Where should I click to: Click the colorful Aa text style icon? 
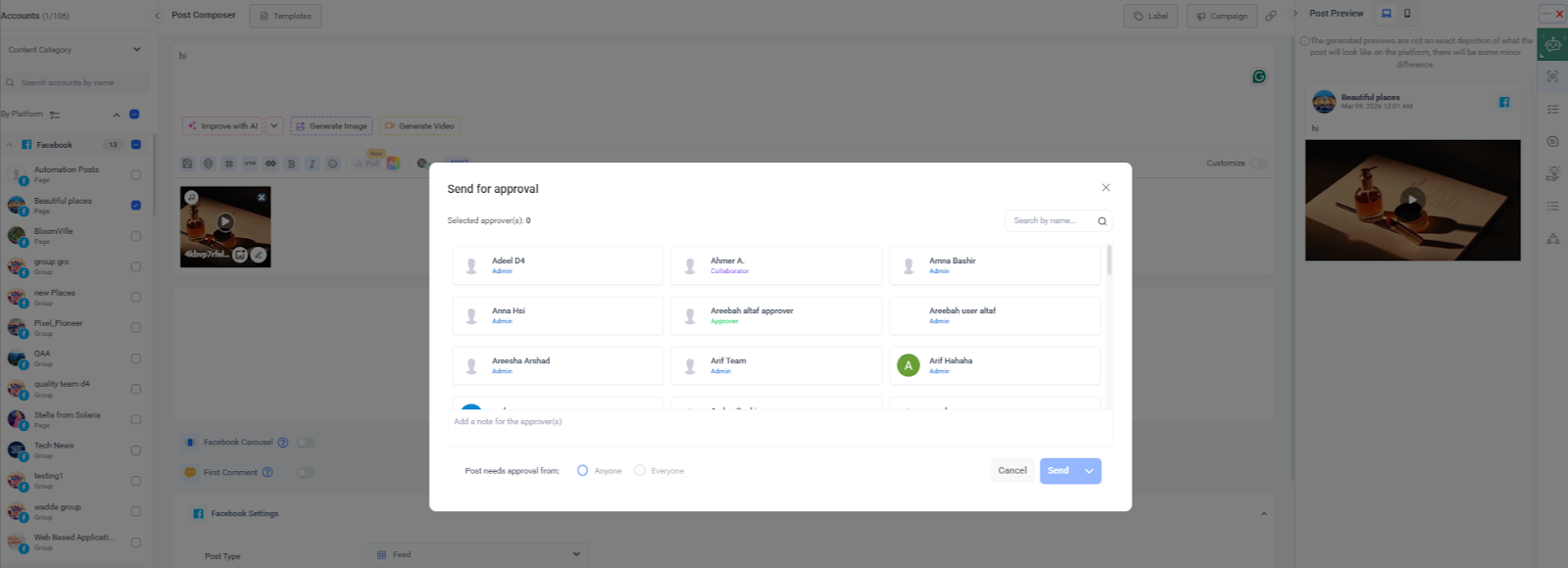point(393,164)
